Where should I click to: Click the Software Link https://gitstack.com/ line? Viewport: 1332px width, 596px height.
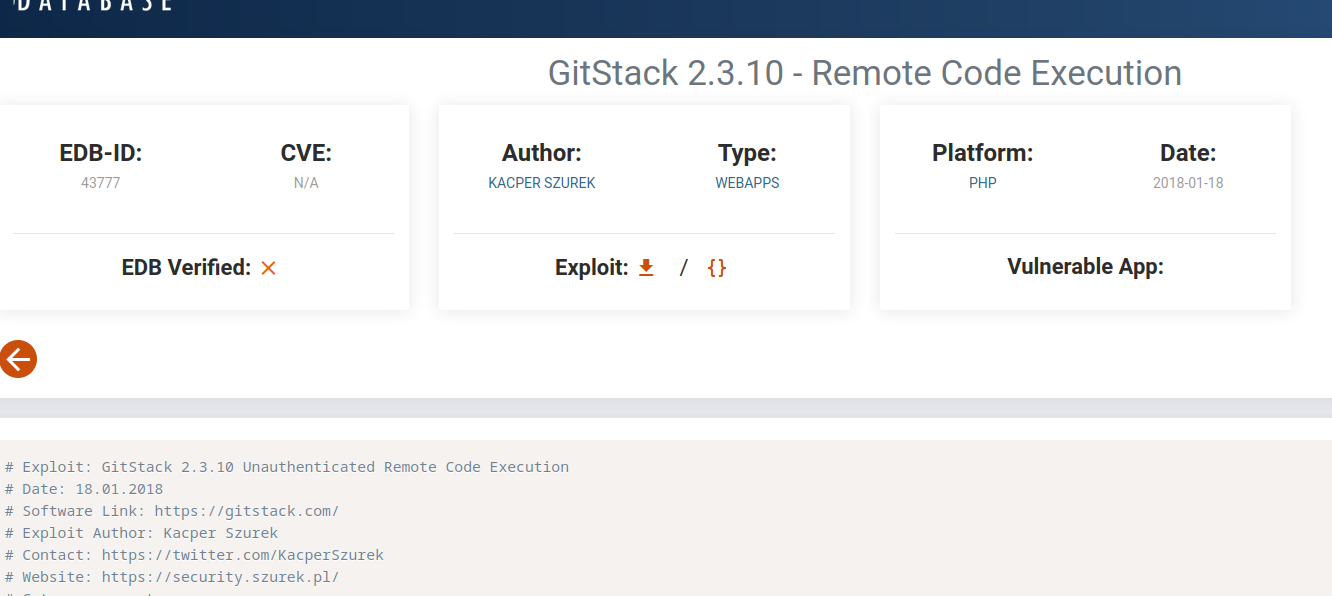click(172, 511)
